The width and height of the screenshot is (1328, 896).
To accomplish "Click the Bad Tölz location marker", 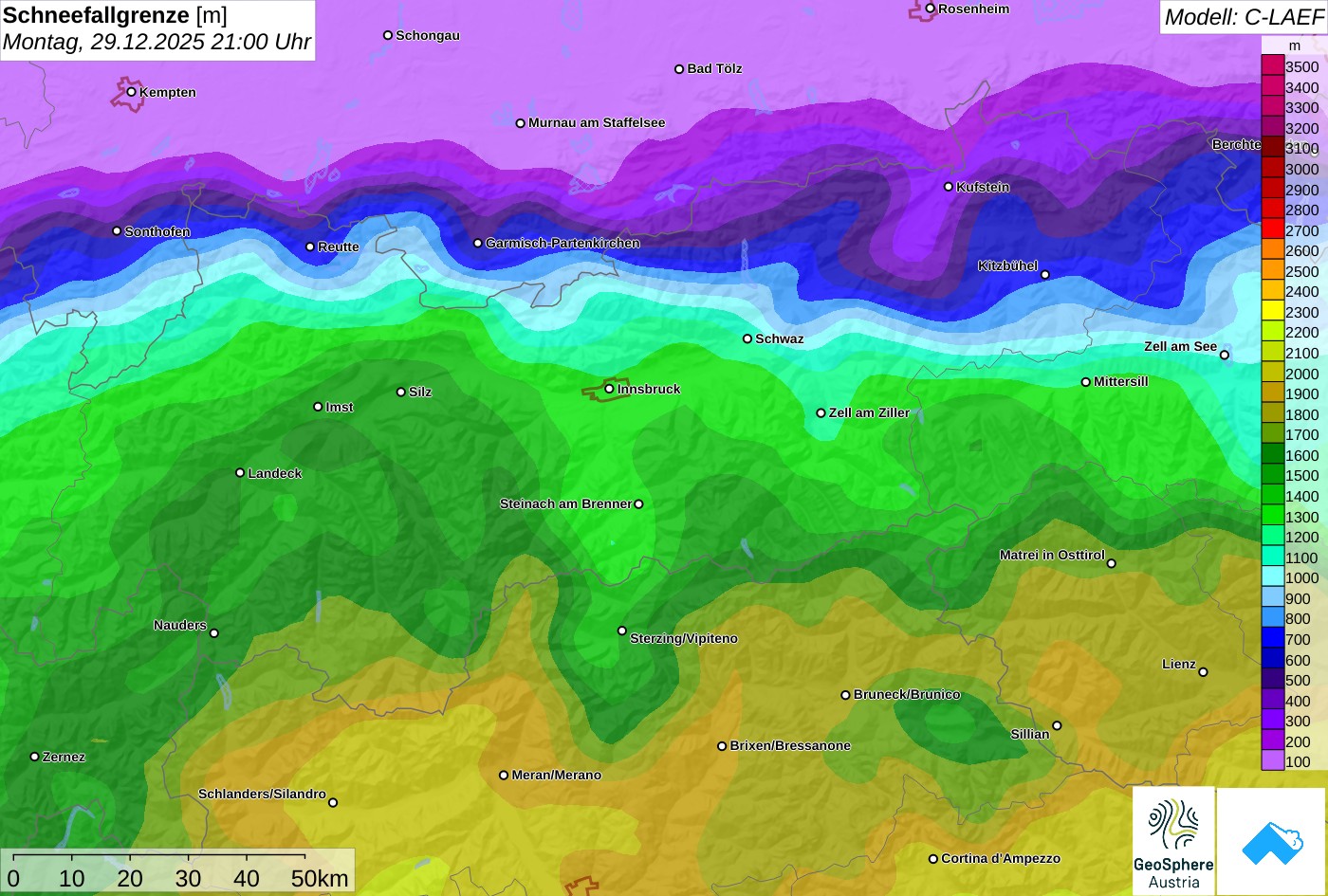I will pos(679,69).
